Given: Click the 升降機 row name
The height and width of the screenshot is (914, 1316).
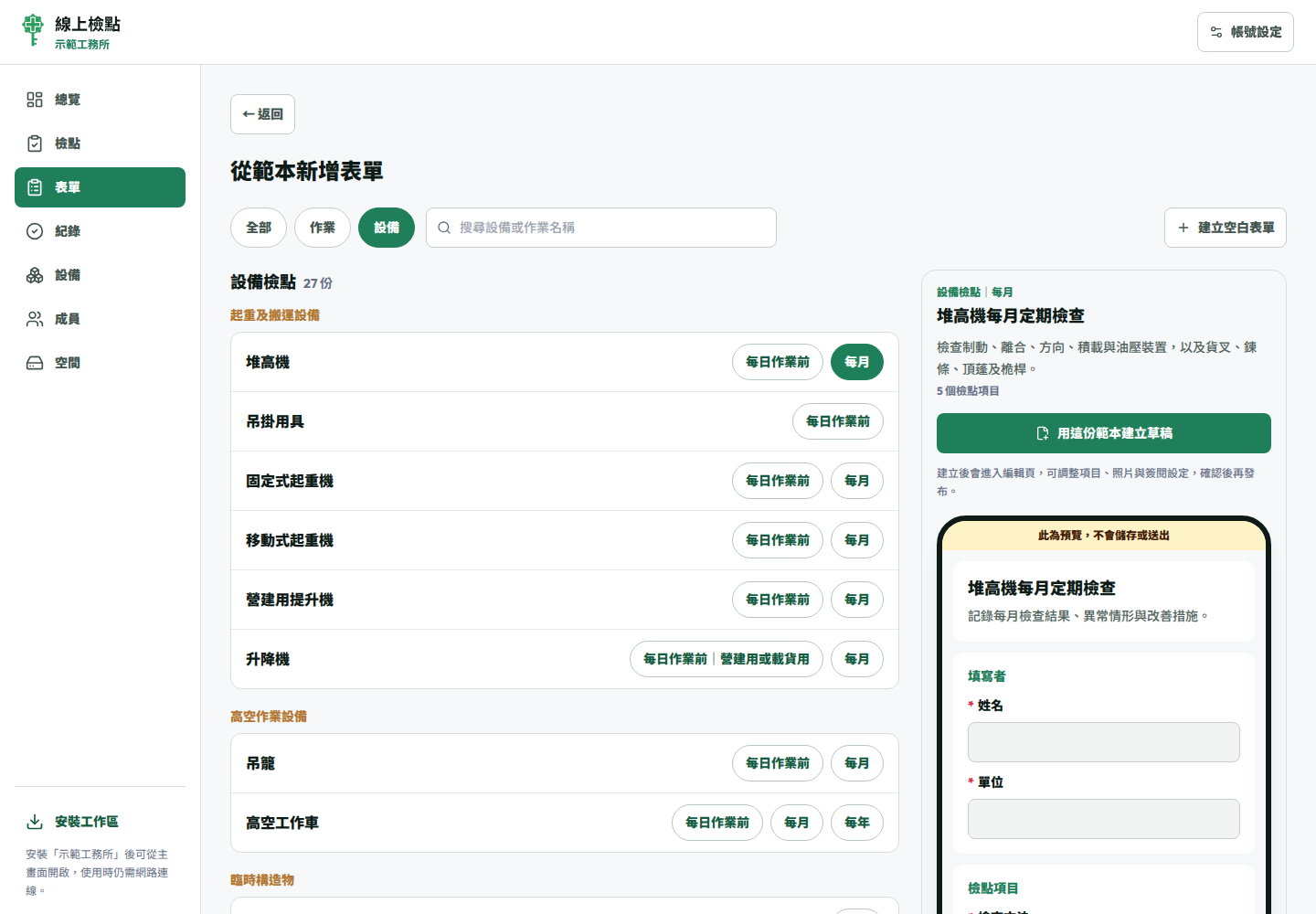Looking at the screenshot, I should tap(268, 659).
